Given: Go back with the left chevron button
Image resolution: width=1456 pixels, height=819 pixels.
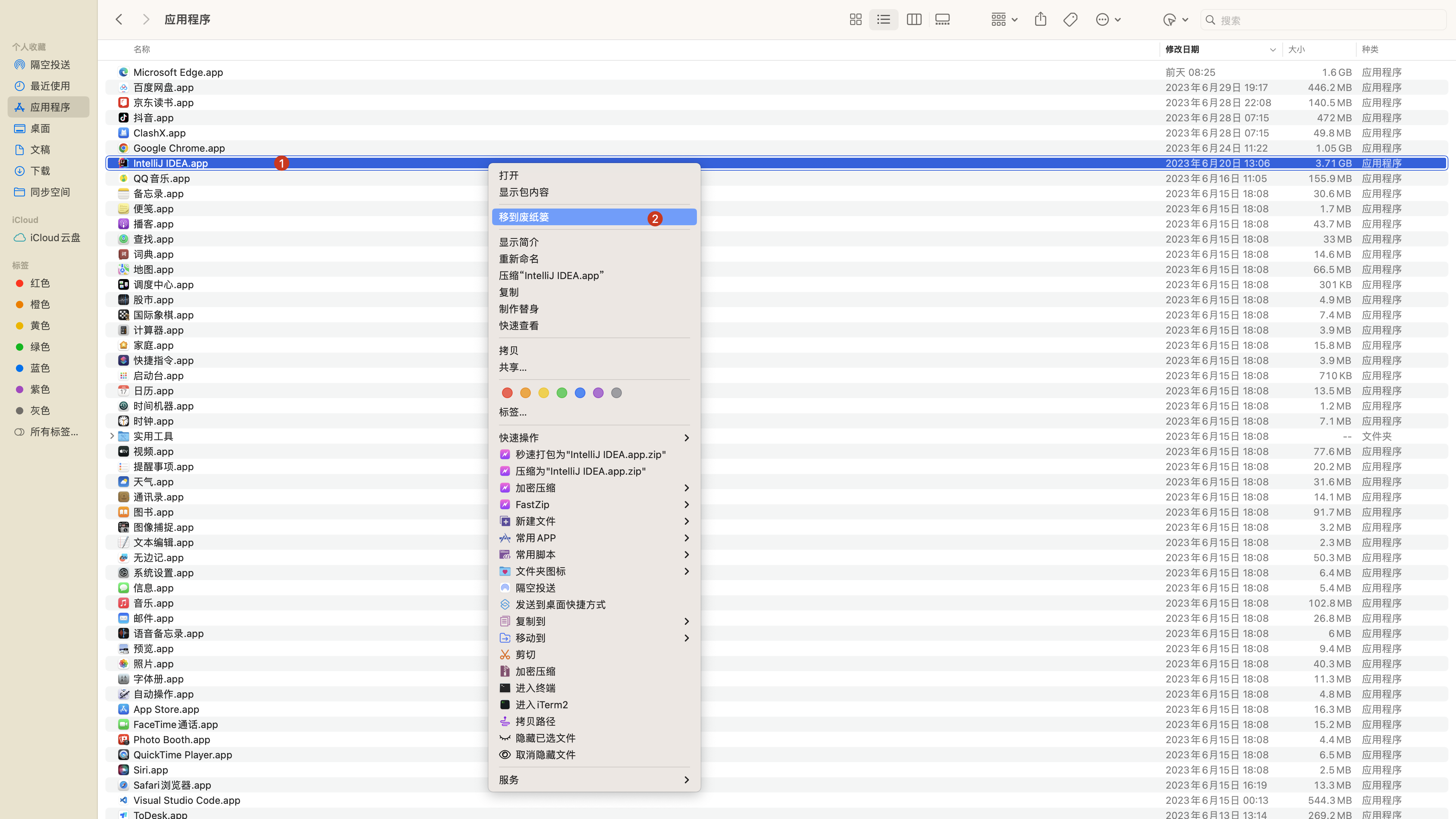Looking at the screenshot, I should (x=119, y=20).
